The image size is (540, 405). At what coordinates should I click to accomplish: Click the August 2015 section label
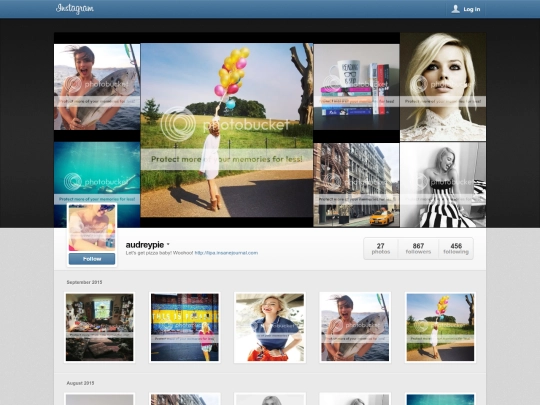[80, 383]
